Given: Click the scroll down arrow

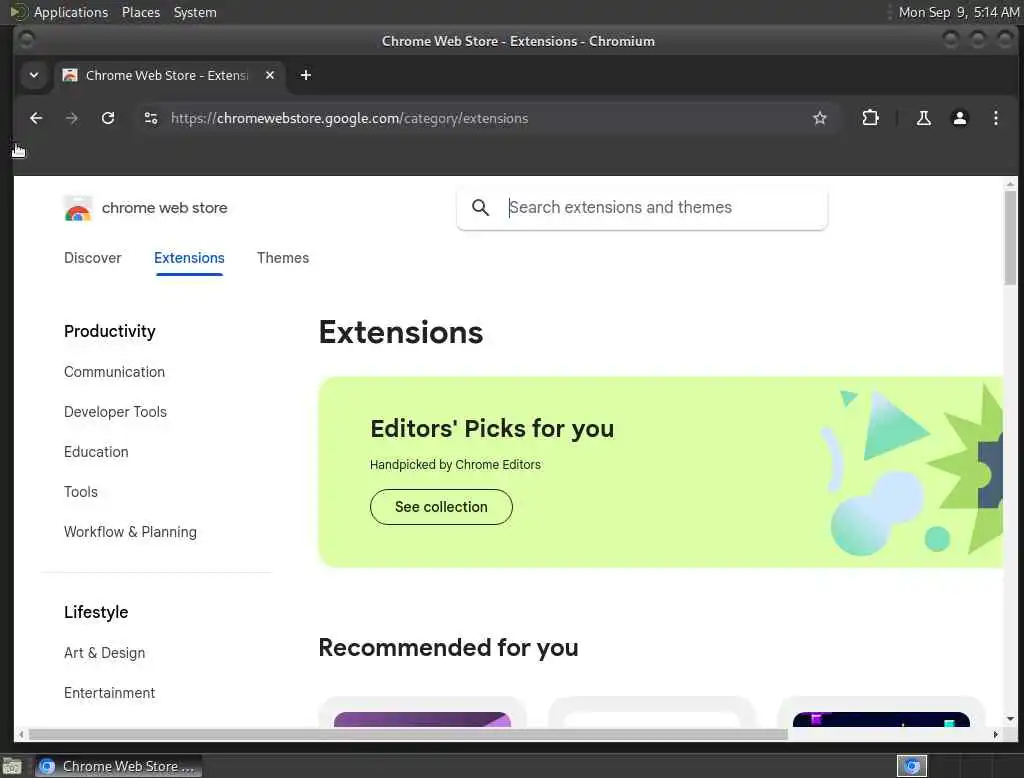Looking at the screenshot, I should pos(1010,719).
